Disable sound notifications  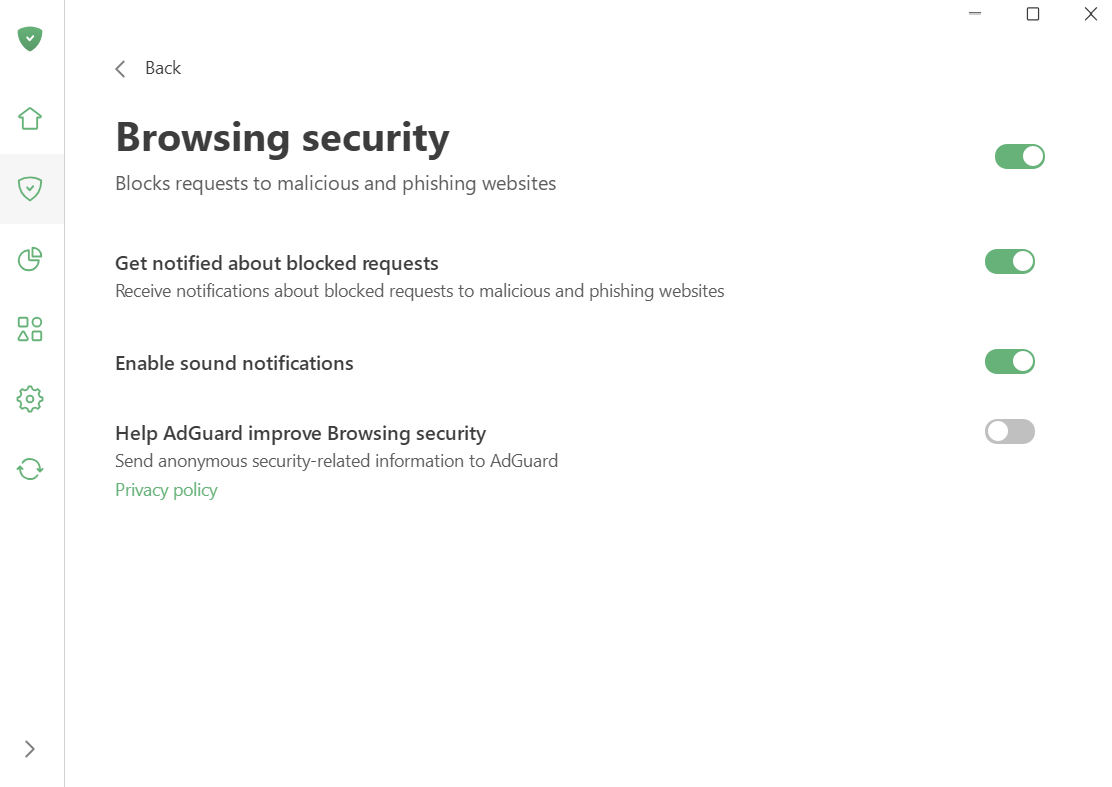pos(1009,361)
